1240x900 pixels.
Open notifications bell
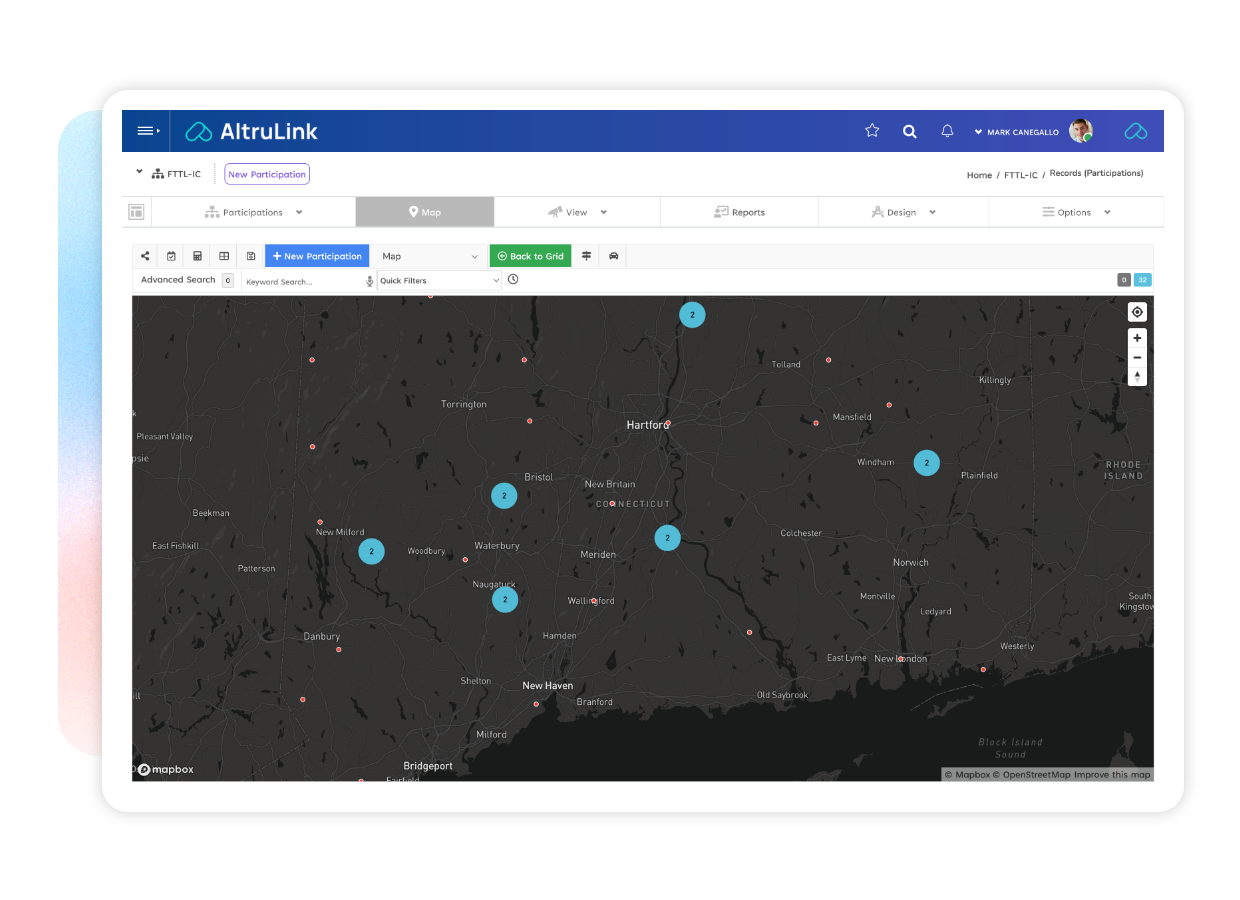(x=947, y=131)
